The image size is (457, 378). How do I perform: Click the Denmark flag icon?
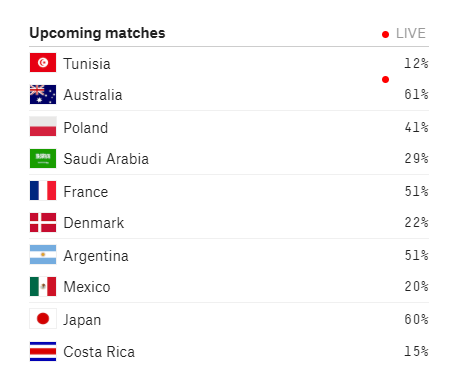(x=43, y=222)
